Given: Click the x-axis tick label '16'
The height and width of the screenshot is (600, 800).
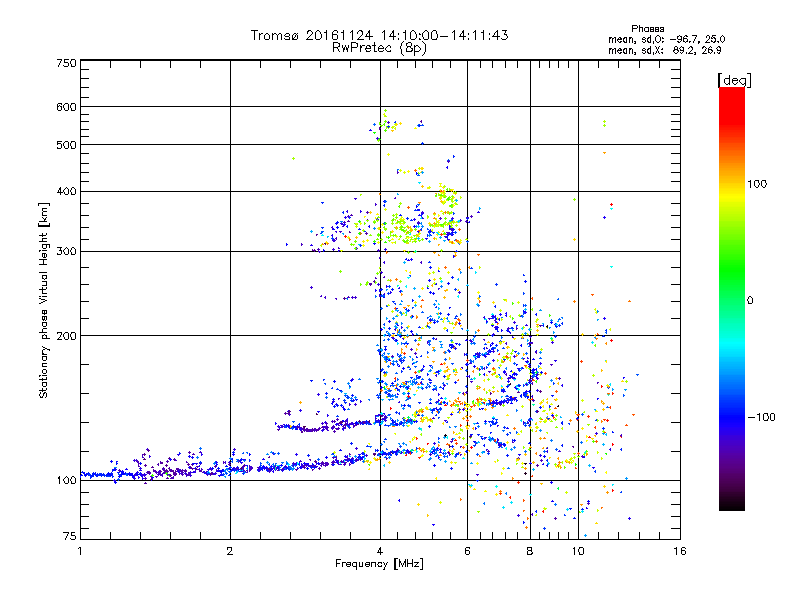Looking at the screenshot, I should coord(680,551).
